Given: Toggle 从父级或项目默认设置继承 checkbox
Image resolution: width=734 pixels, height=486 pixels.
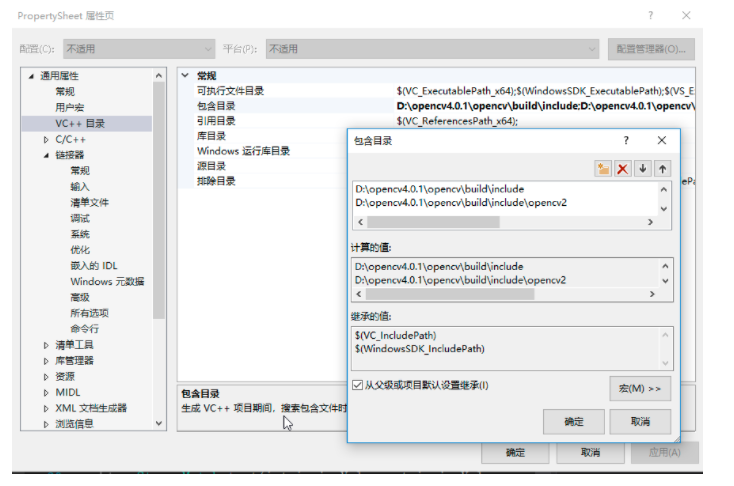Looking at the screenshot, I should tap(358, 385).
